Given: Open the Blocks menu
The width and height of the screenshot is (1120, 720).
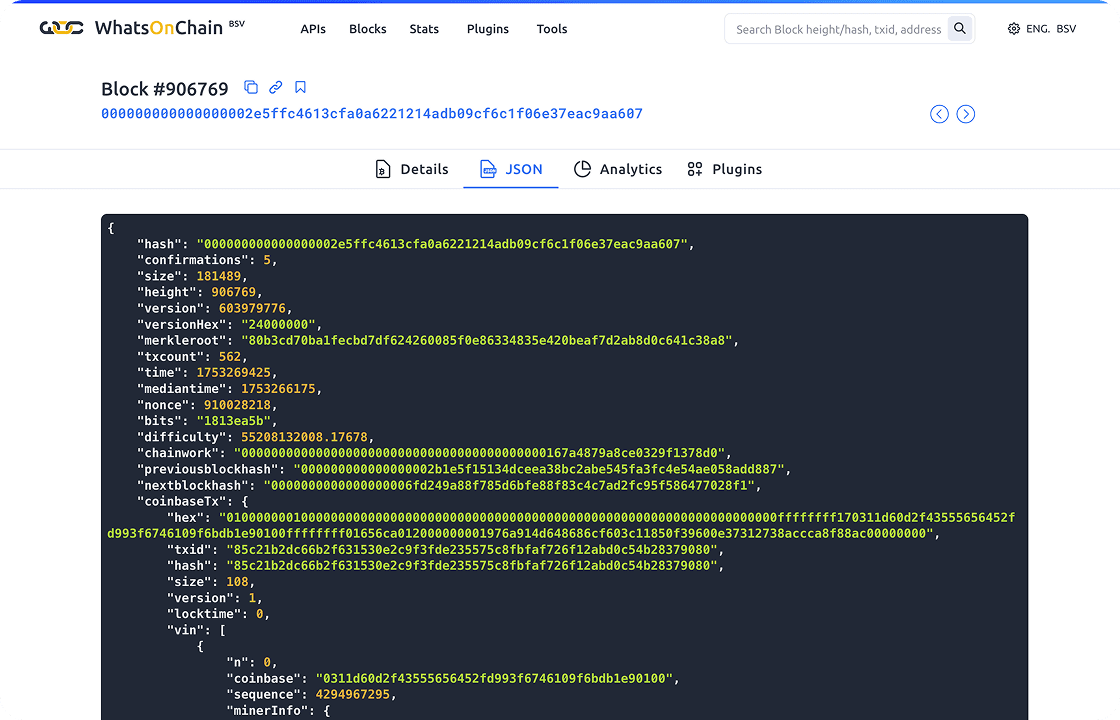Looking at the screenshot, I should (367, 29).
